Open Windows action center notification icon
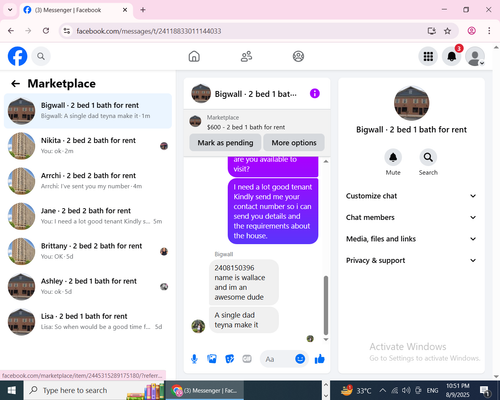The image size is (500, 400). [x=484, y=390]
